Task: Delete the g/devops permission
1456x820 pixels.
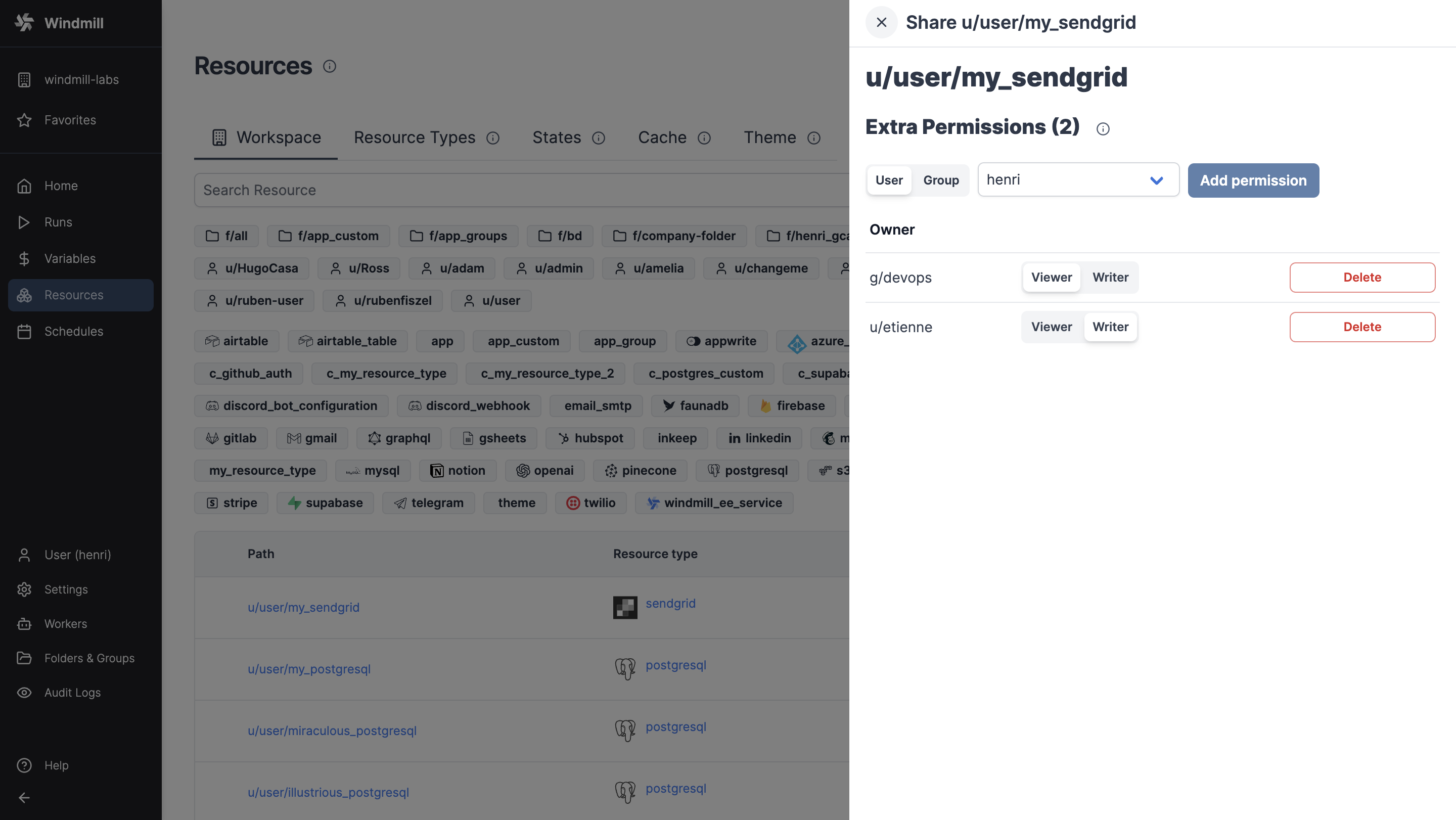Action: tap(1361, 278)
